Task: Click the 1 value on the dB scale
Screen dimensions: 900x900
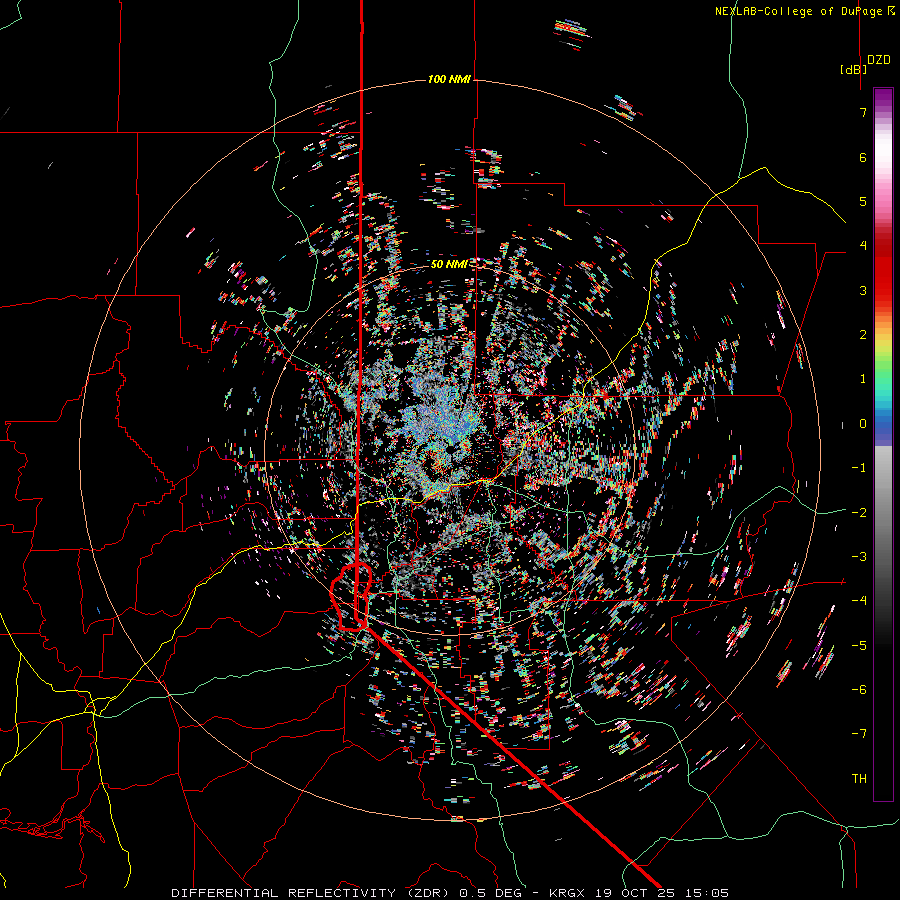Action: 863,379
